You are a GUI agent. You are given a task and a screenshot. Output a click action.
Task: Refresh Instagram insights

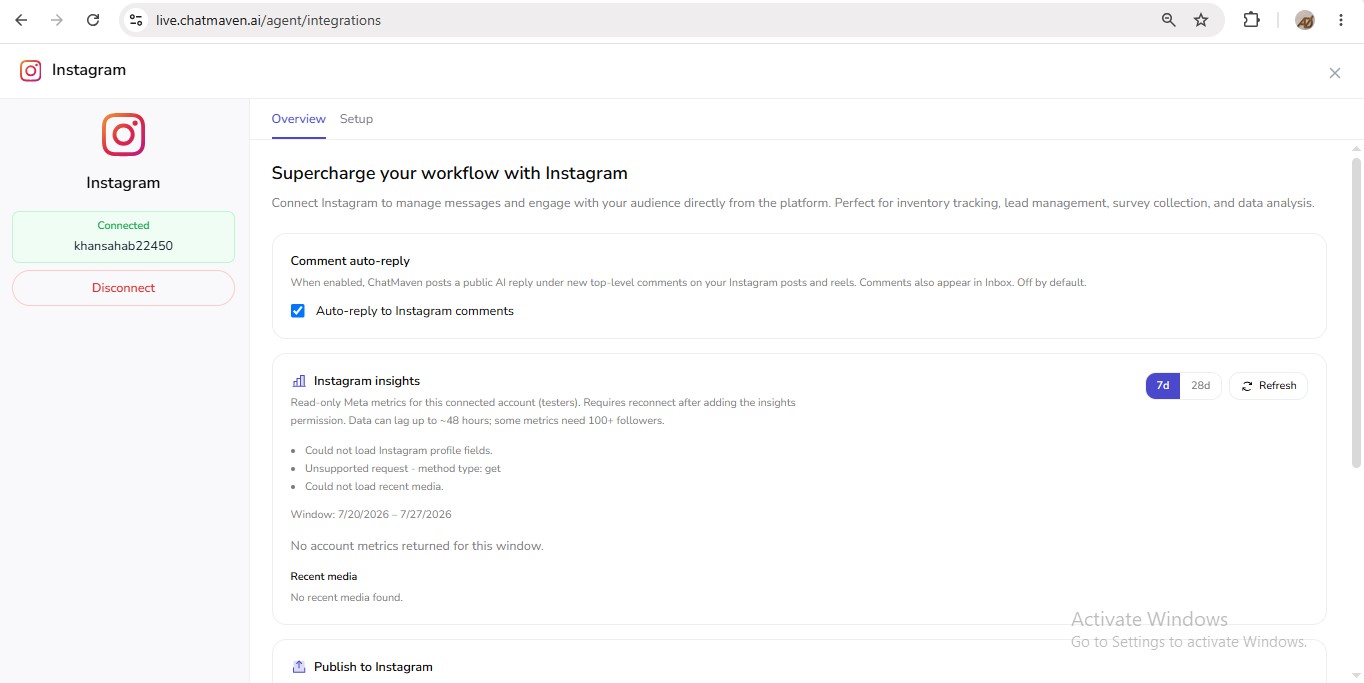tap(1268, 385)
